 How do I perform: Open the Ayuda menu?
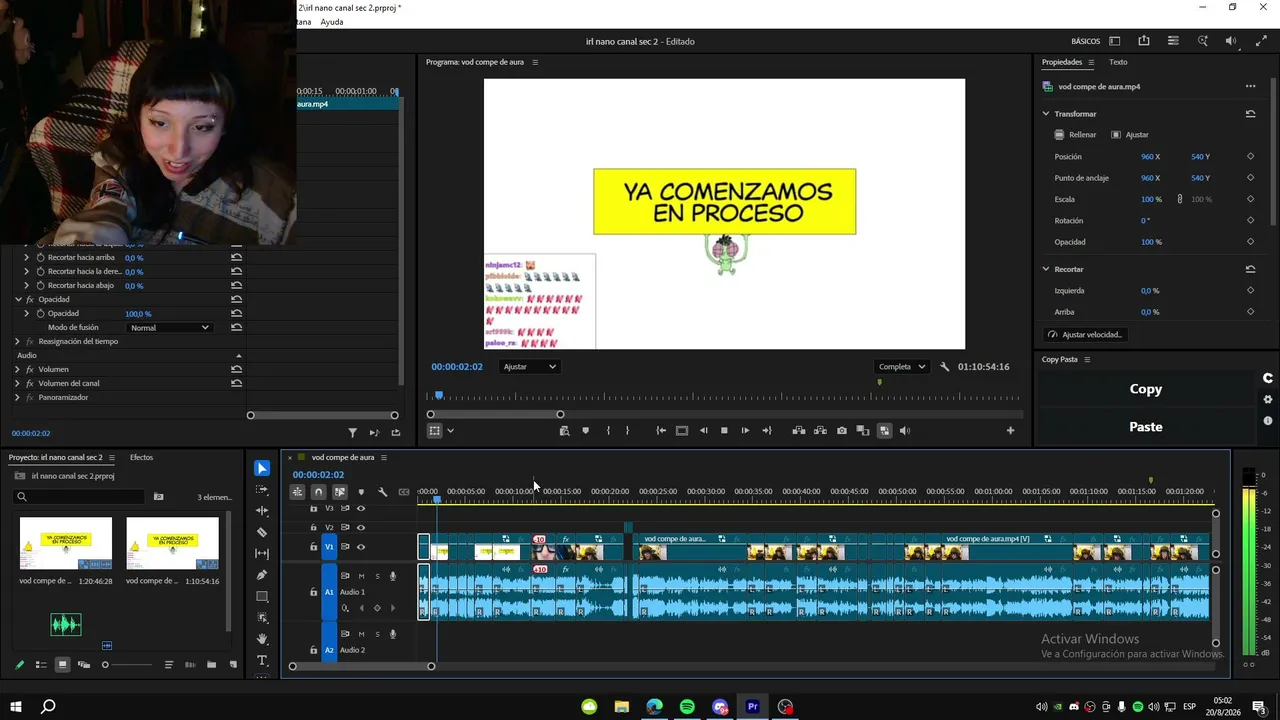click(332, 22)
